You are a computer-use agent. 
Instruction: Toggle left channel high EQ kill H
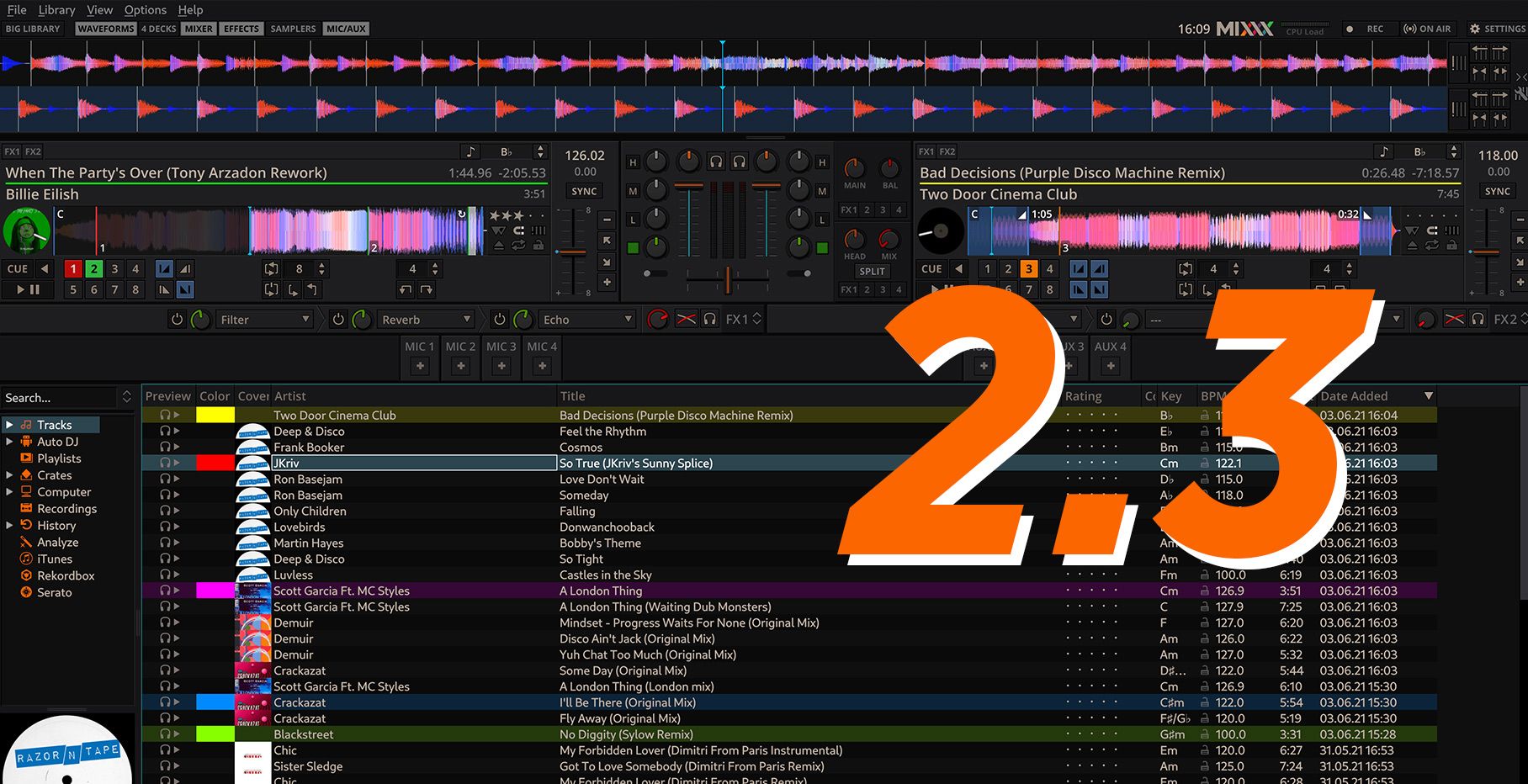tap(633, 162)
